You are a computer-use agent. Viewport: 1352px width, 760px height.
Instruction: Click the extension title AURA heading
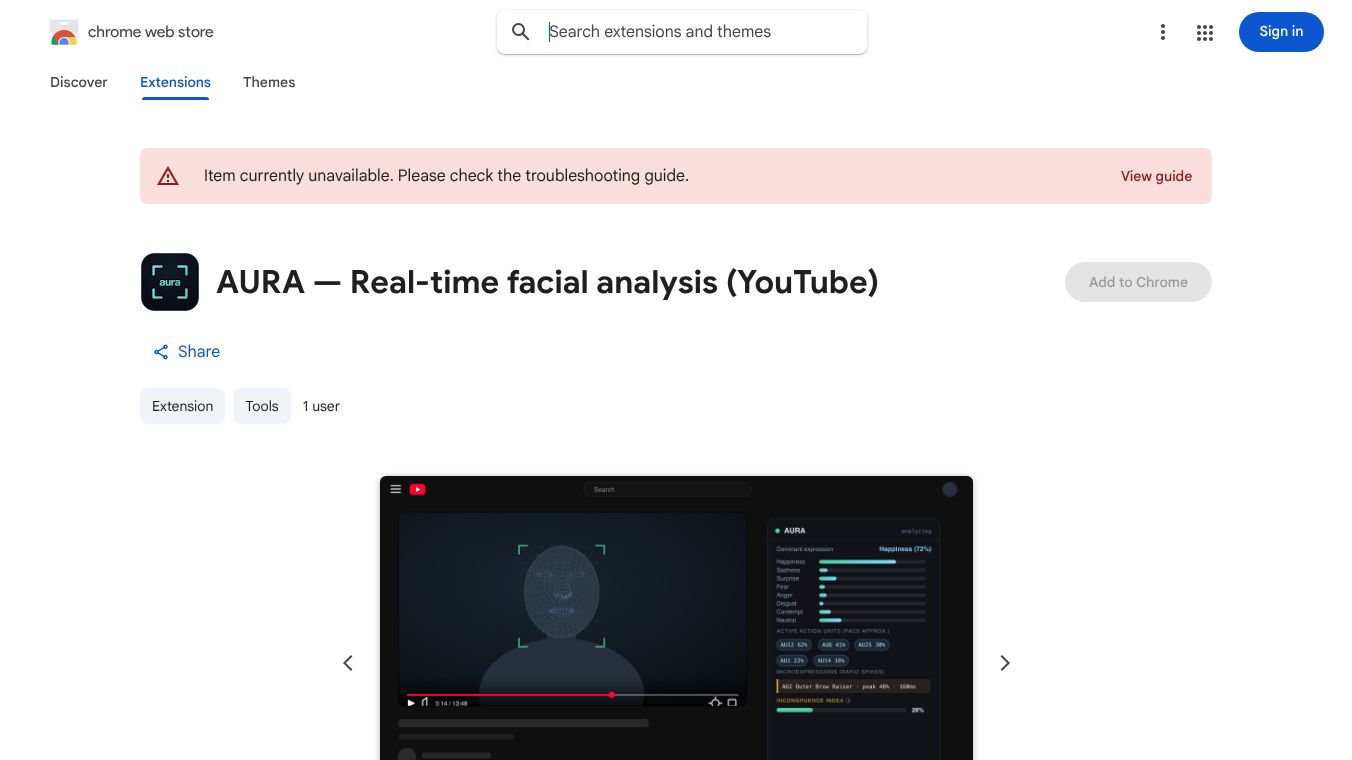coord(547,282)
